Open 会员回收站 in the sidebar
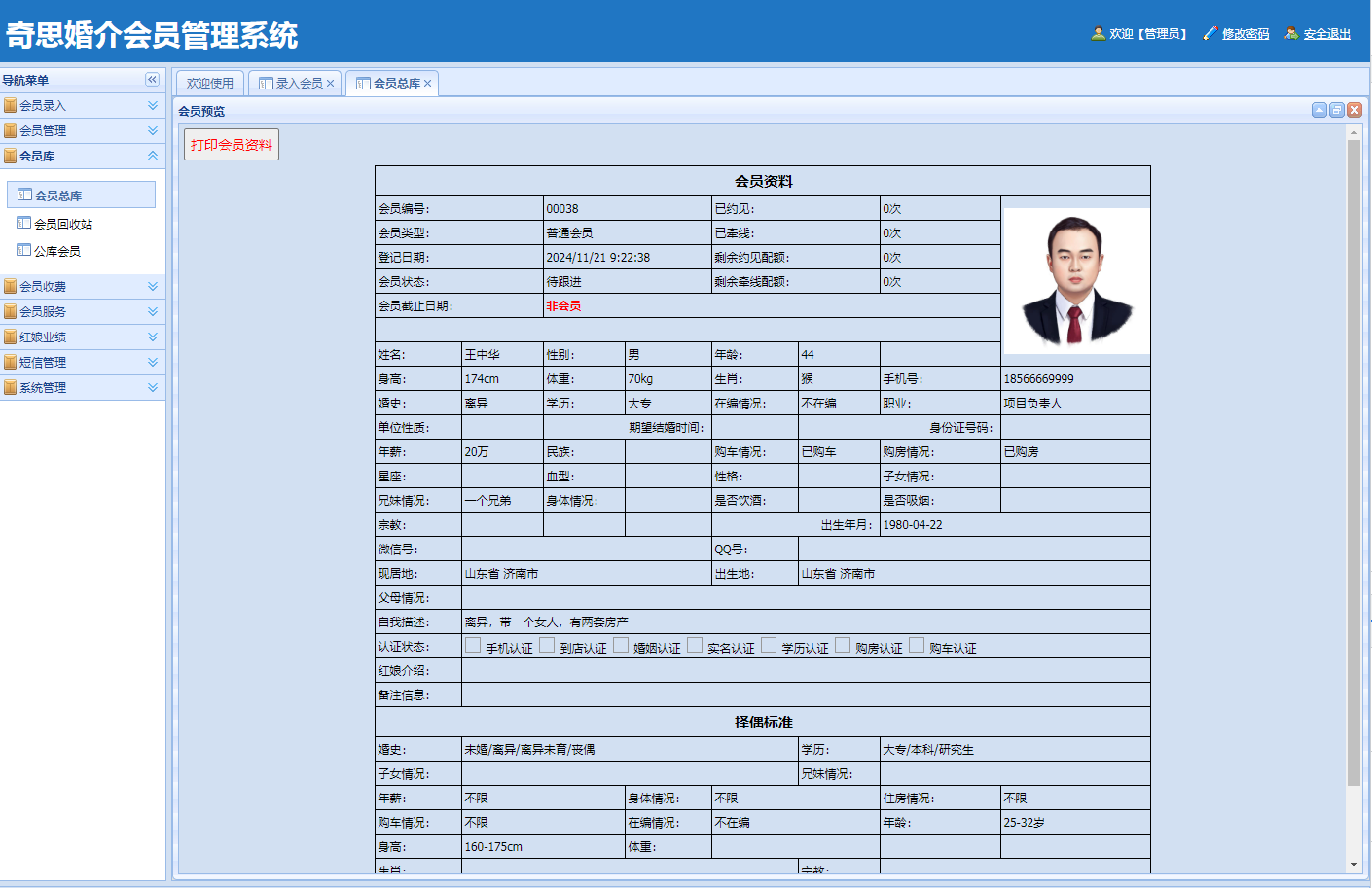Screen dimensions: 1372x888 tap(63, 224)
